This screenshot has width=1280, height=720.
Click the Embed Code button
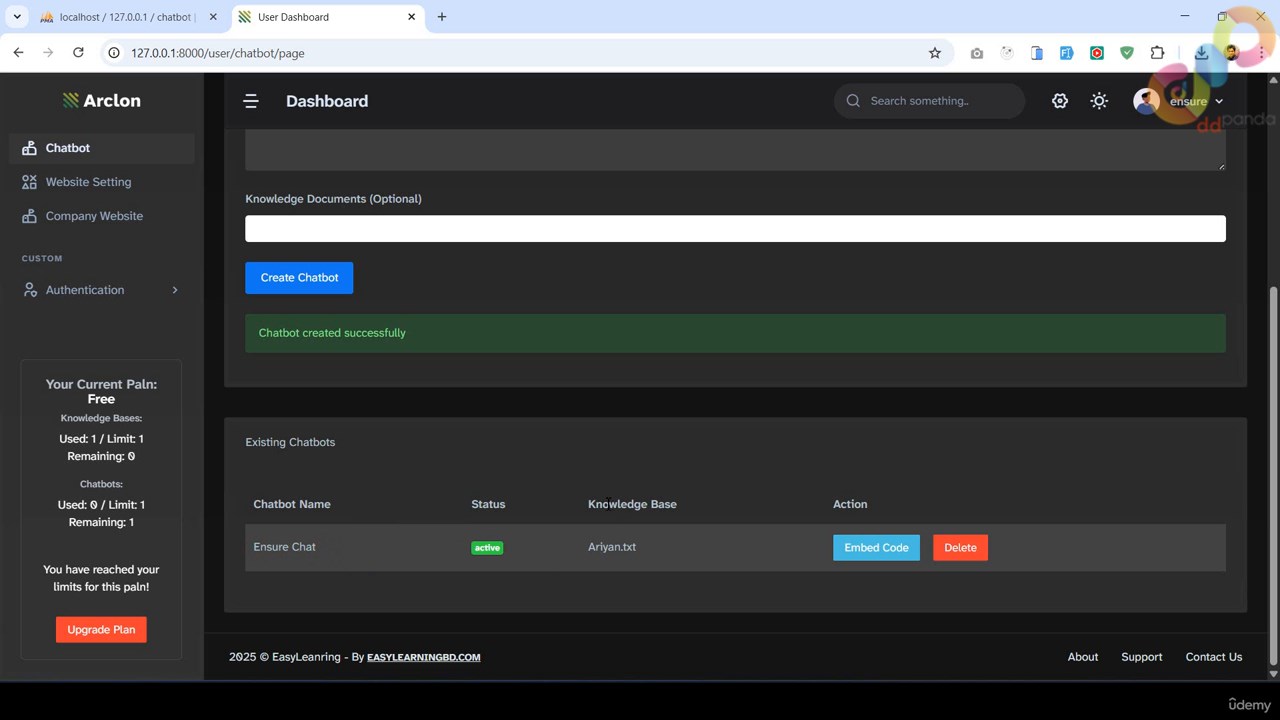tap(876, 548)
